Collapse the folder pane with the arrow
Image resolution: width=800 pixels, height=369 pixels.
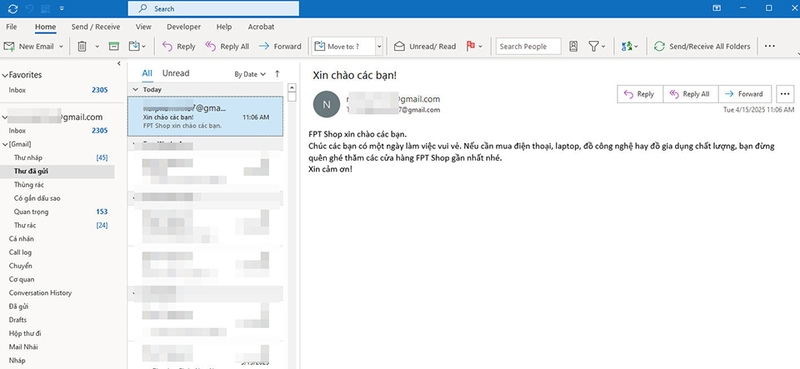[x=119, y=63]
